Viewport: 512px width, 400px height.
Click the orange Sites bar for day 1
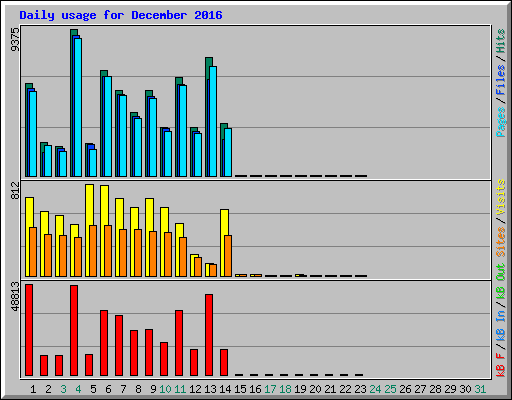tap(33, 252)
